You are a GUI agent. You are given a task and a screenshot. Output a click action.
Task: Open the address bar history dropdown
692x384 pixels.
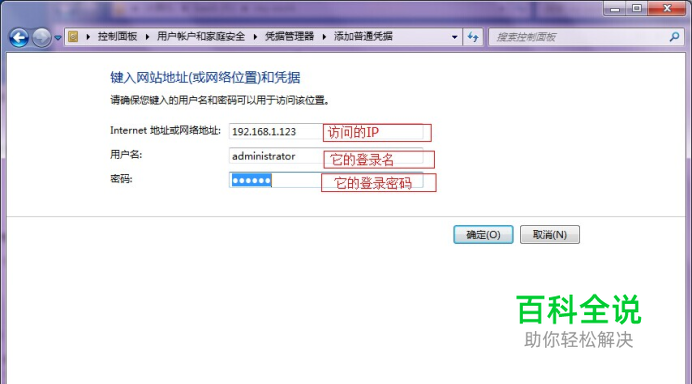pos(455,37)
